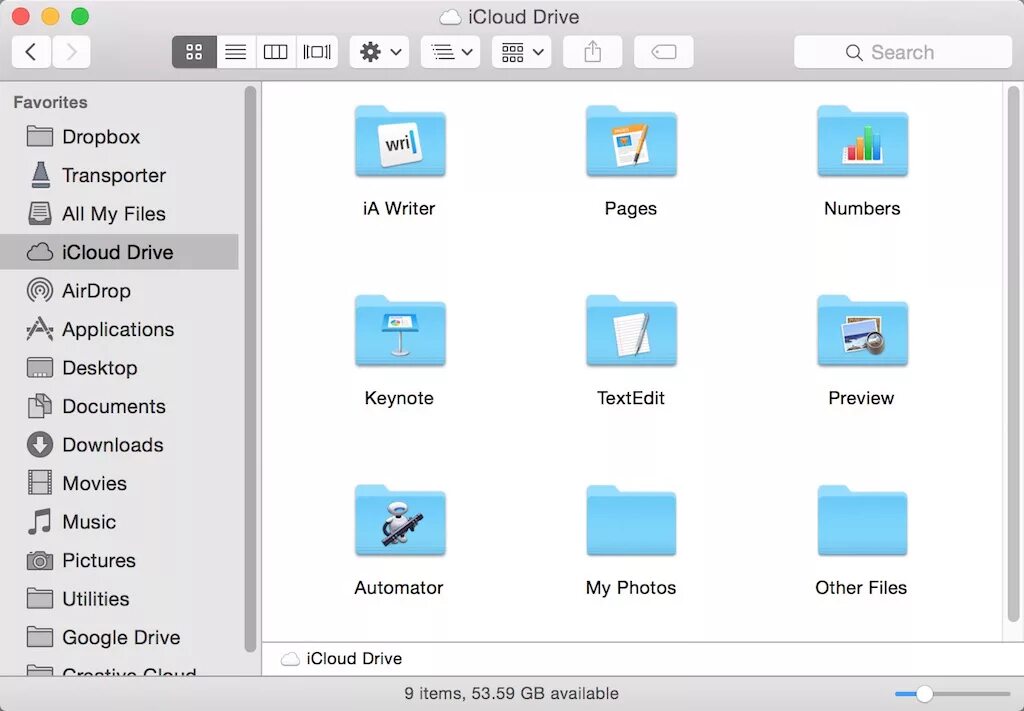This screenshot has width=1024, height=711.
Task: Click the "Keynote" folder name label
Action: click(x=399, y=398)
